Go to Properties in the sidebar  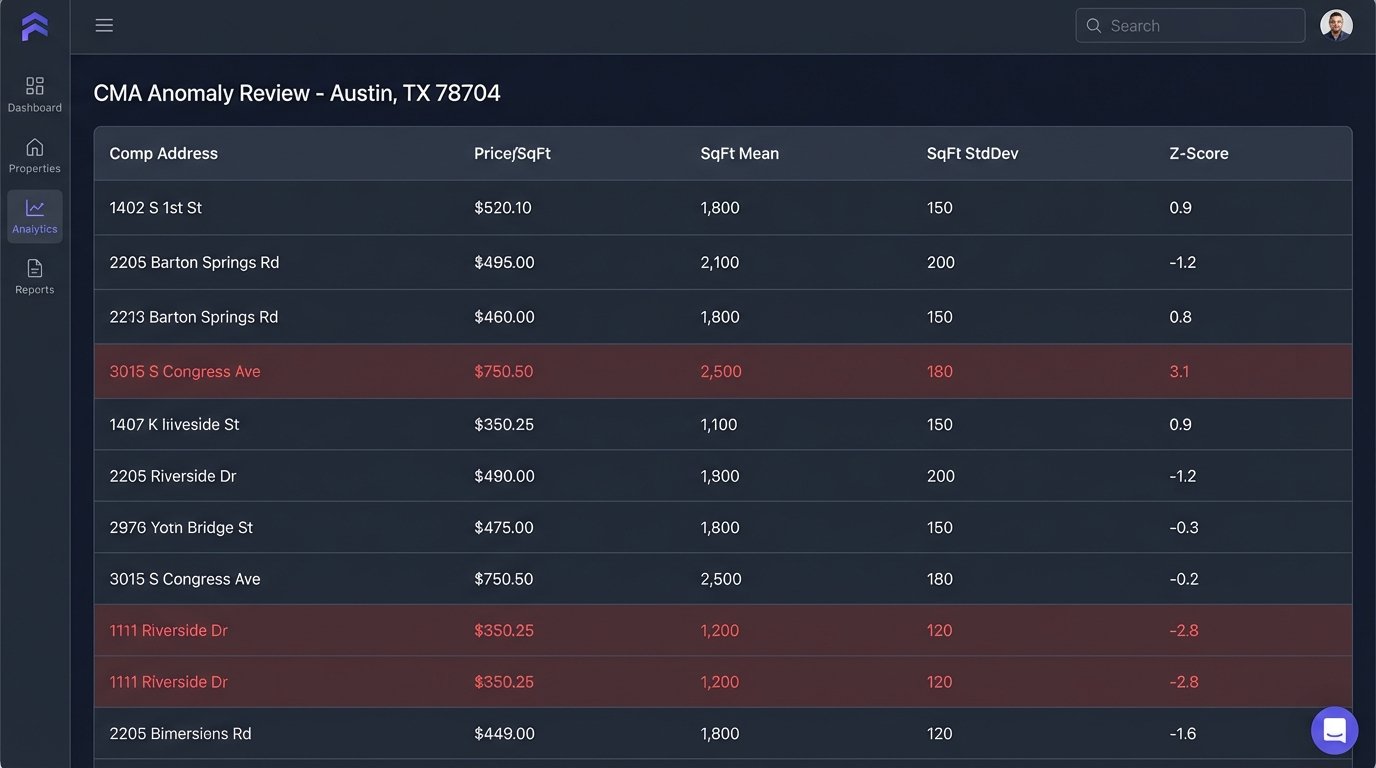pos(35,155)
